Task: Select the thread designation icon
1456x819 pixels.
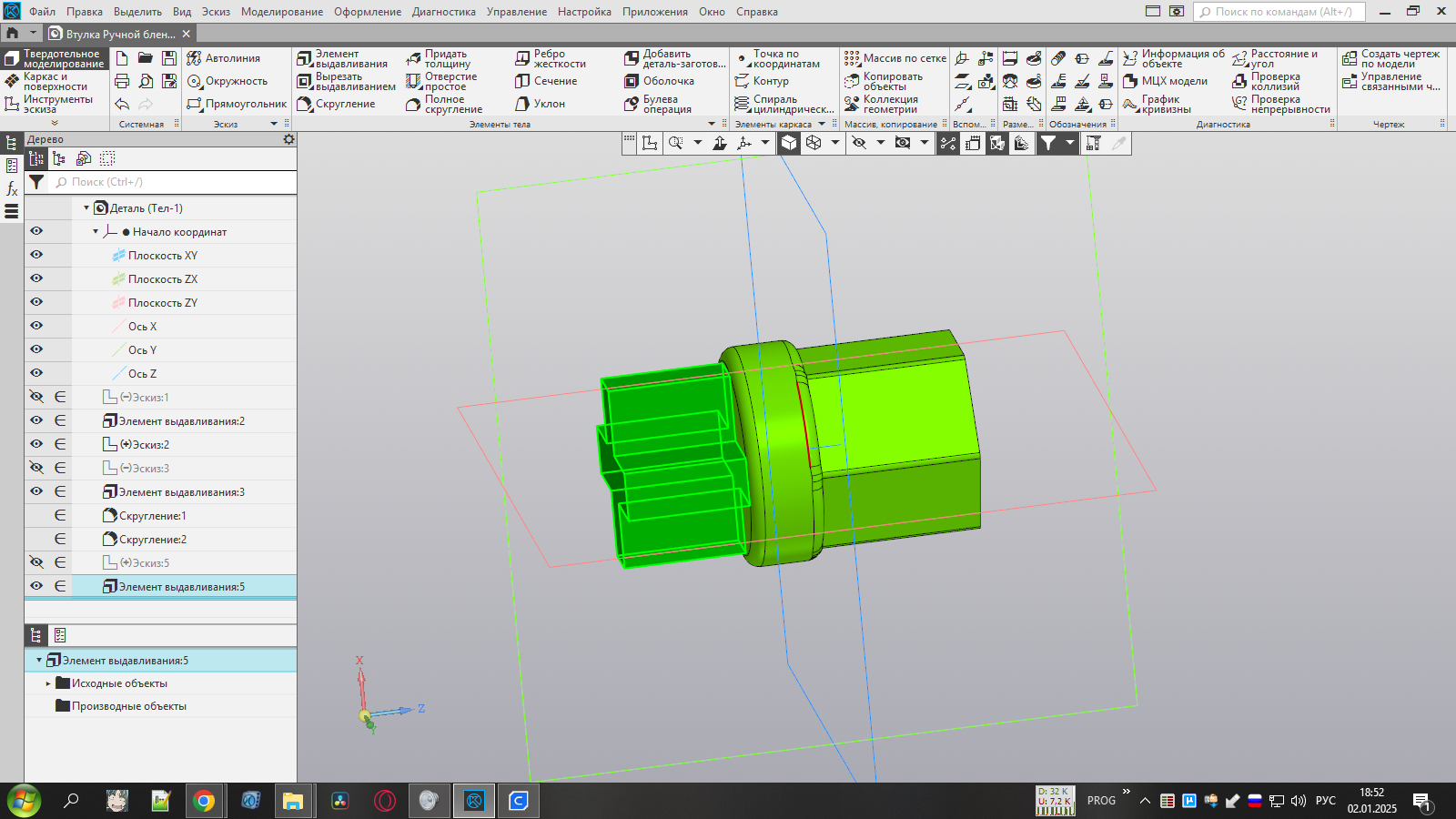Action: [x=1058, y=58]
